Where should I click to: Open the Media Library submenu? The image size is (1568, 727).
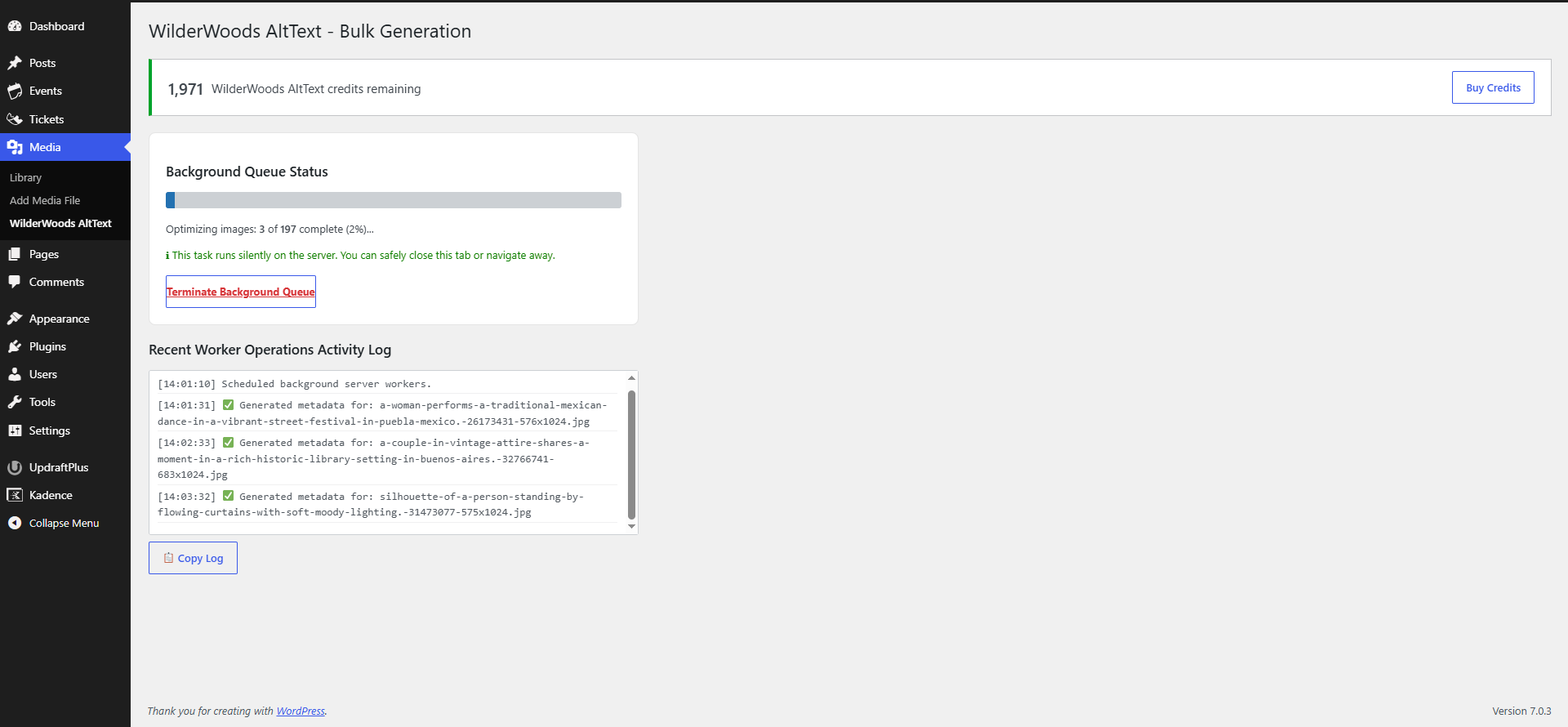[x=25, y=177]
